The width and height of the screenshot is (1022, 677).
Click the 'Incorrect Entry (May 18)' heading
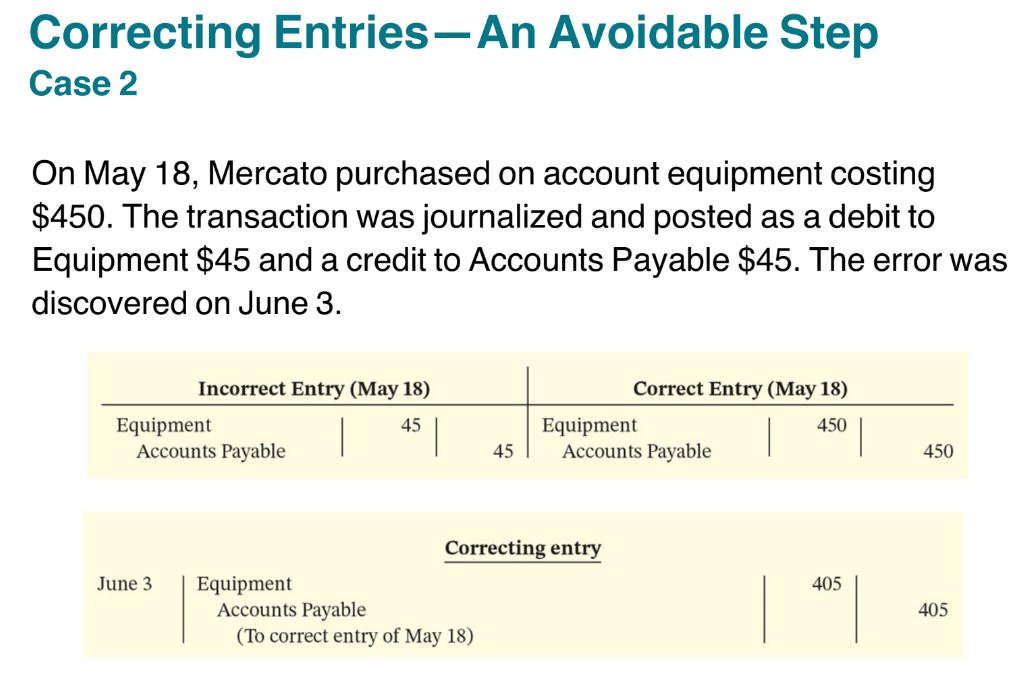click(x=314, y=389)
